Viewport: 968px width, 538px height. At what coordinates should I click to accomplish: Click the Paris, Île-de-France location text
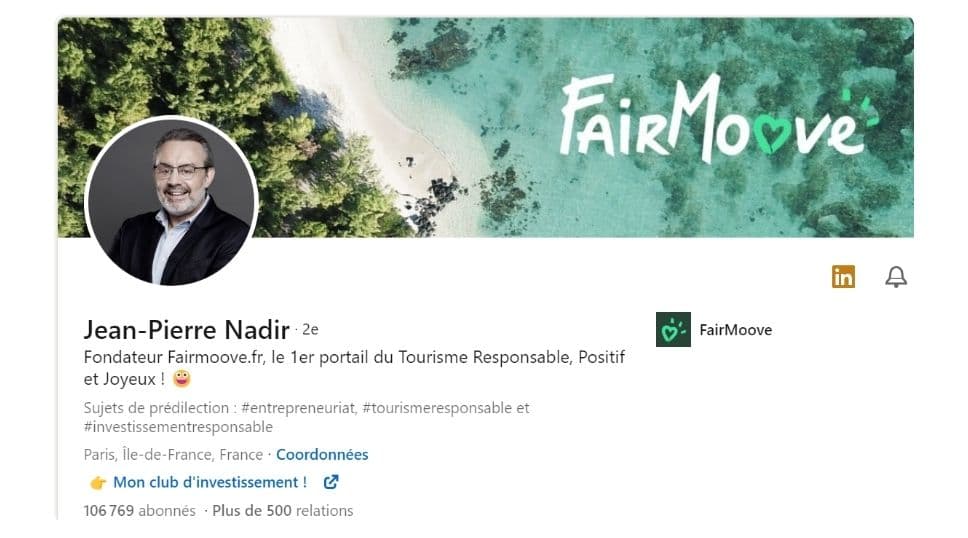click(173, 455)
